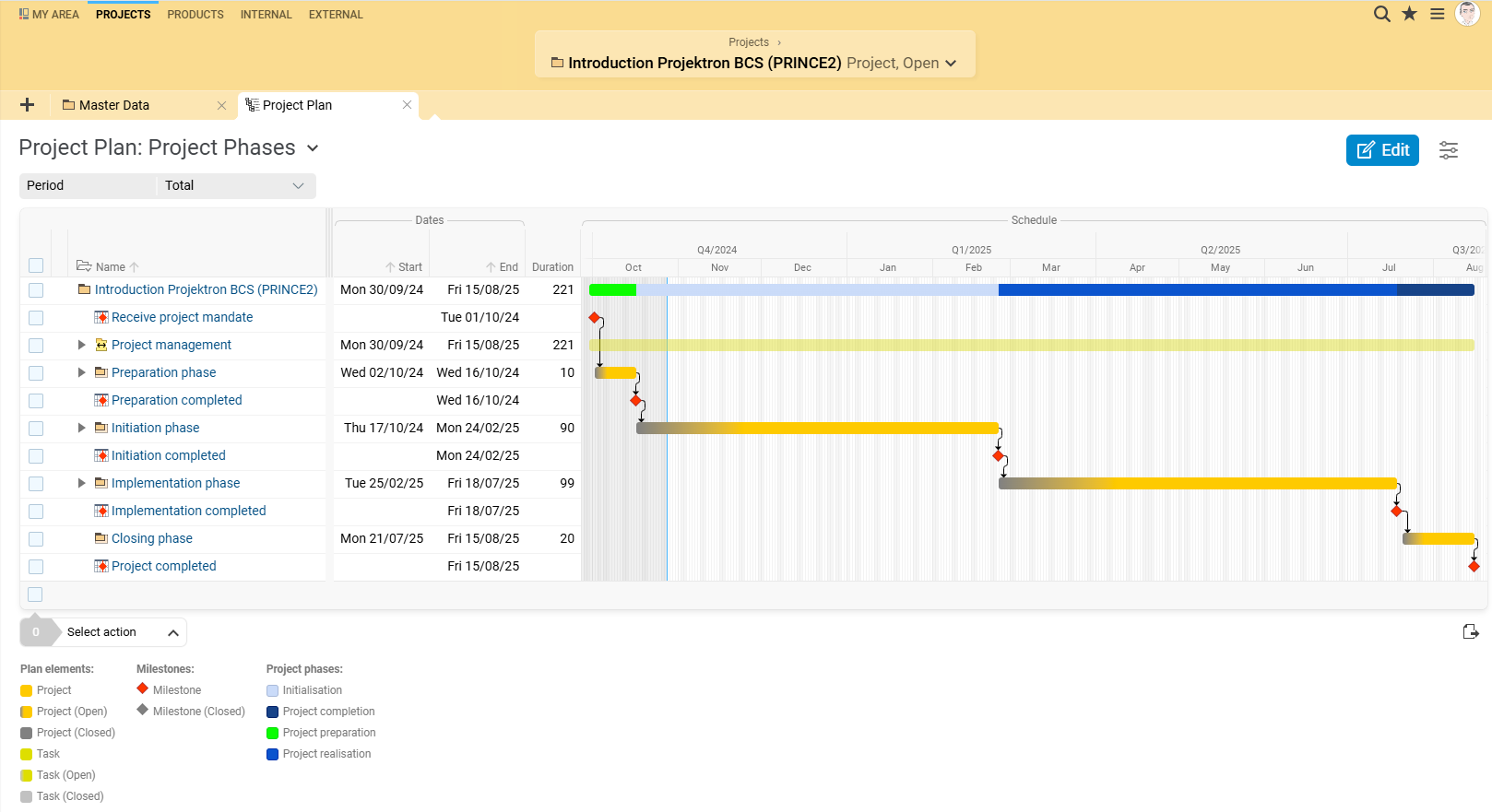This screenshot has height=812, width=1492.
Task: Open INTERNAL menu
Action: tap(266, 14)
